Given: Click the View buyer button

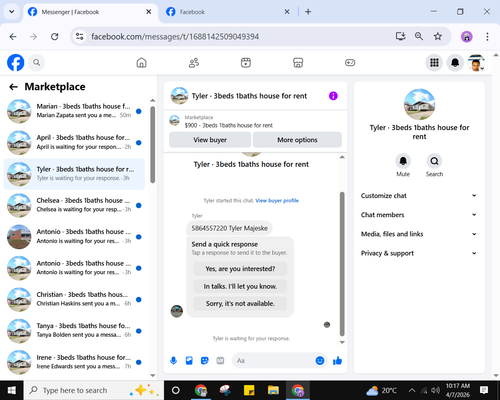Looking at the screenshot, I should tap(210, 140).
